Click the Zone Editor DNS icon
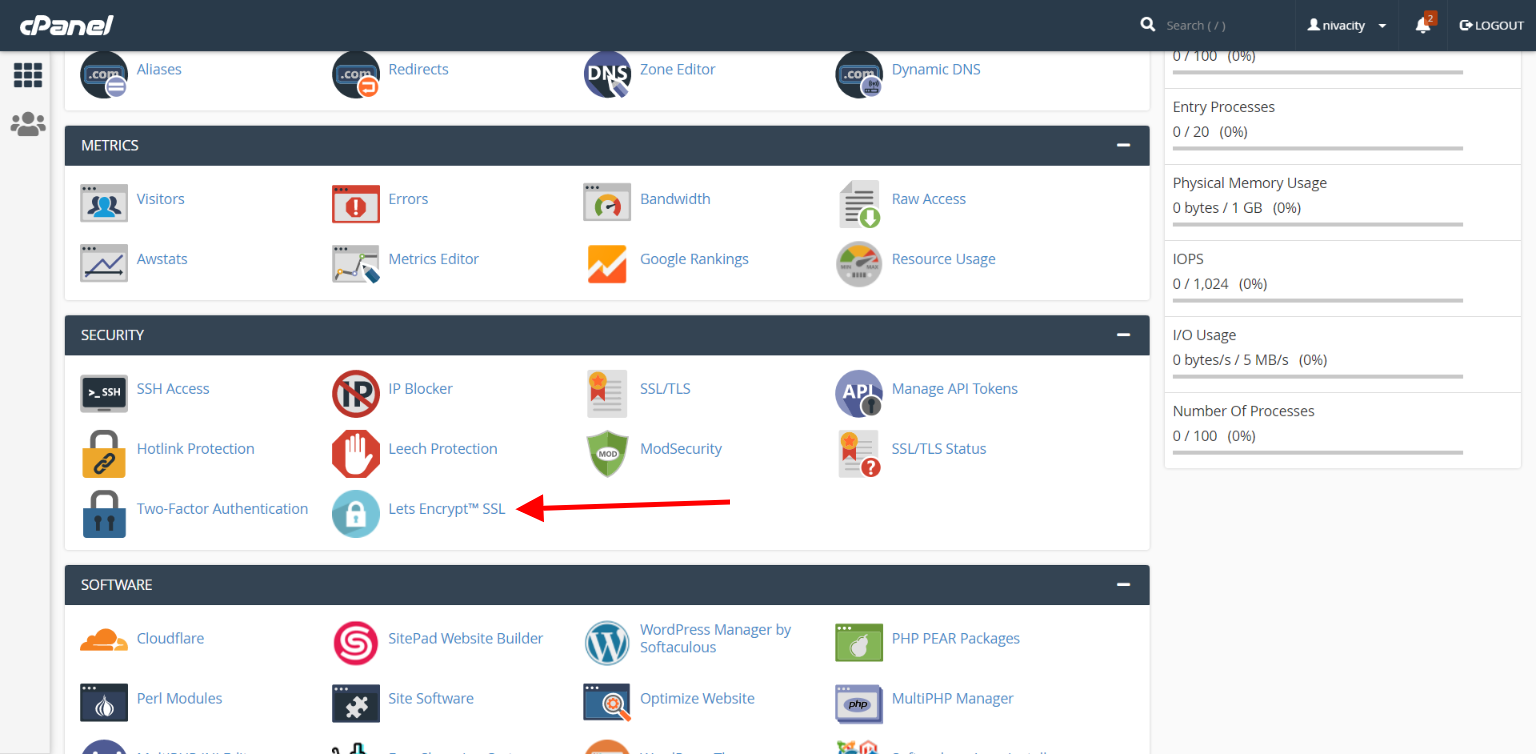This screenshot has width=1536, height=754. [607, 74]
